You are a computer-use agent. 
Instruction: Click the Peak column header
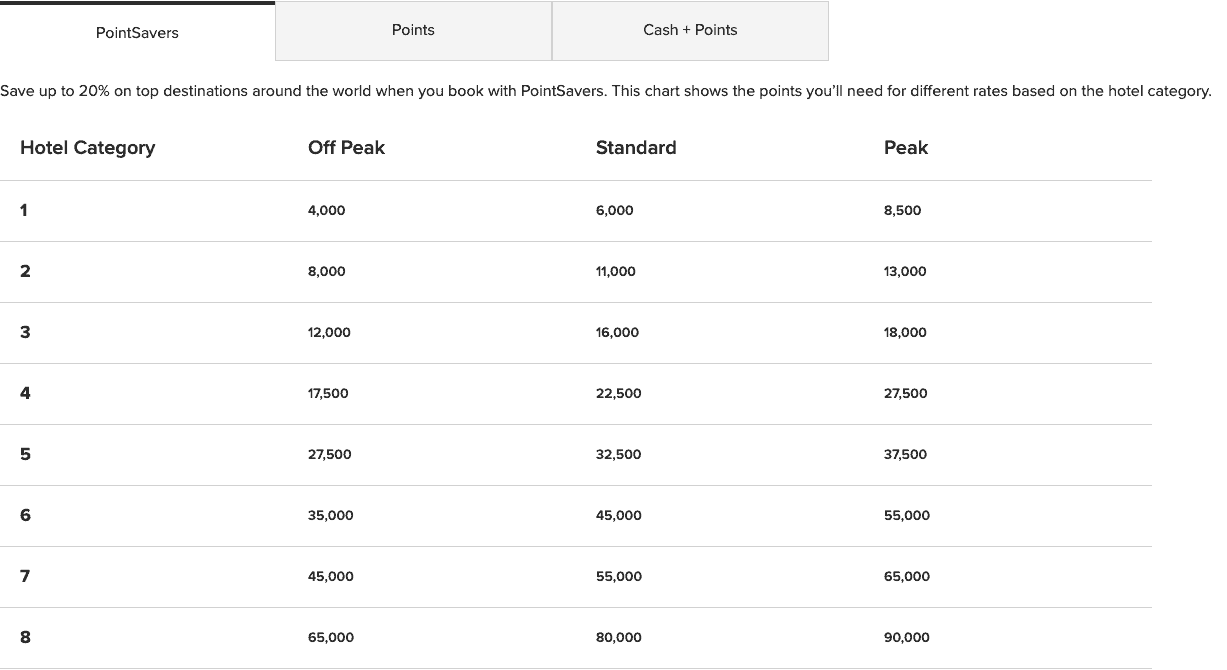coord(905,147)
